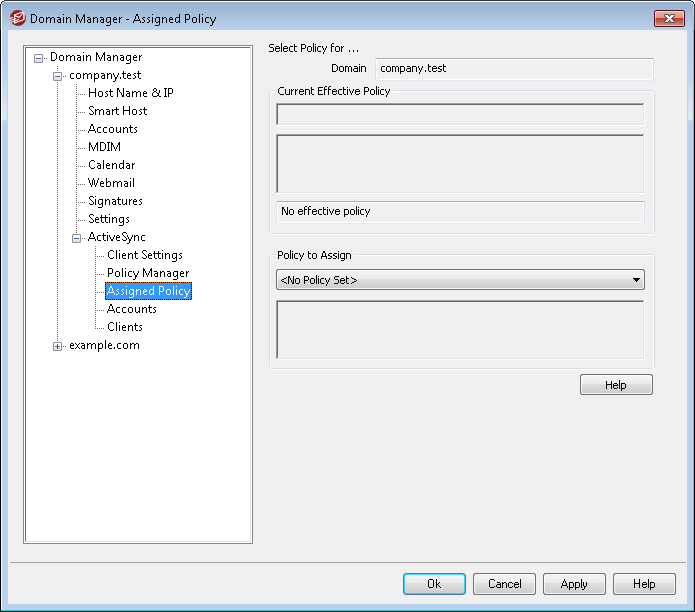Click the MDaemon app icon in title bar

click(18, 19)
